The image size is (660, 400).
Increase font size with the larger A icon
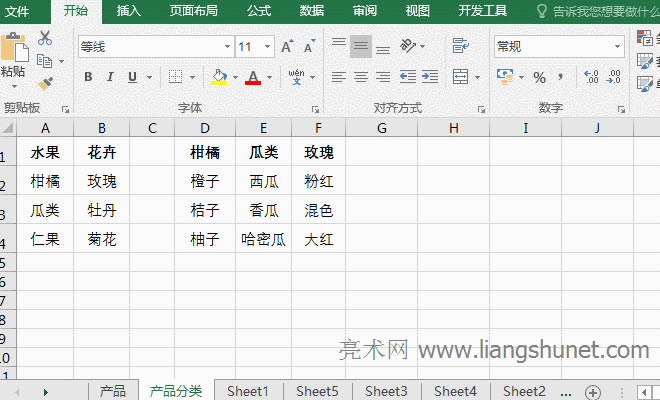click(x=288, y=47)
